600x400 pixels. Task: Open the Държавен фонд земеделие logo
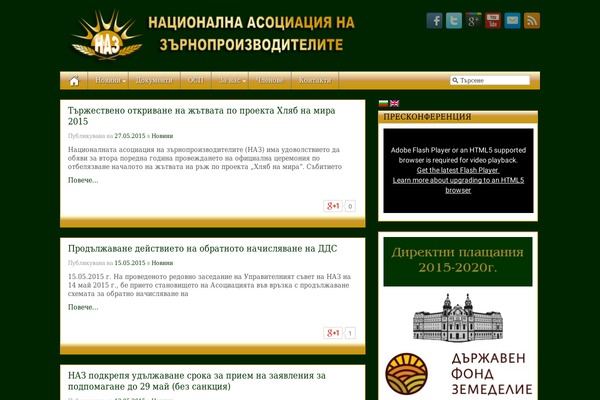[x=458, y=374]
